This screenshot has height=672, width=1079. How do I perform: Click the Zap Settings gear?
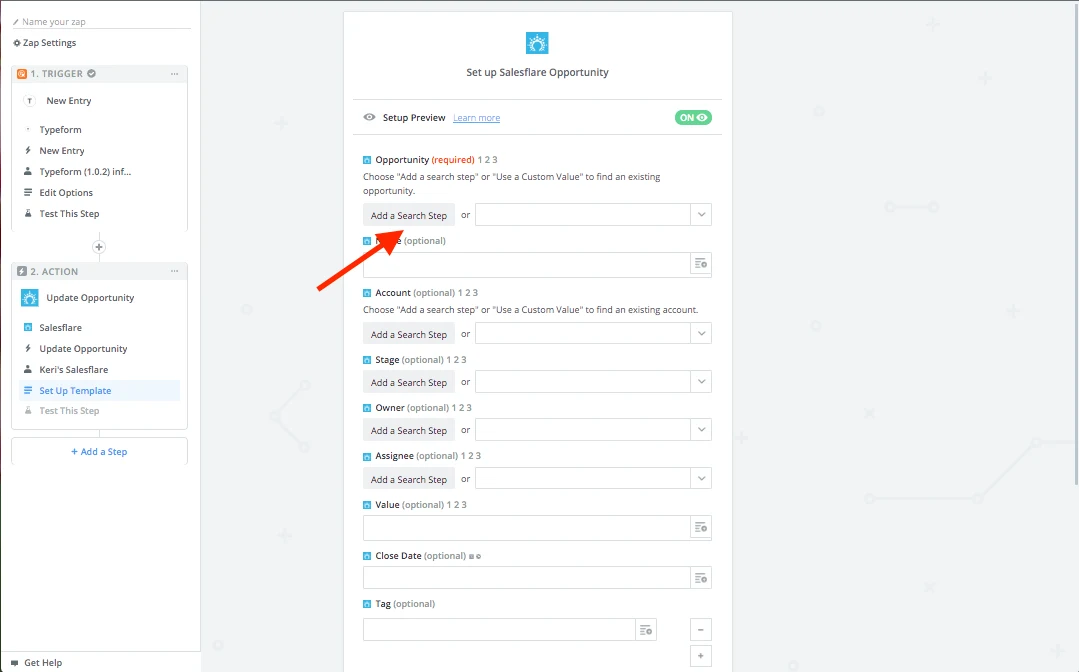point(17,43)
